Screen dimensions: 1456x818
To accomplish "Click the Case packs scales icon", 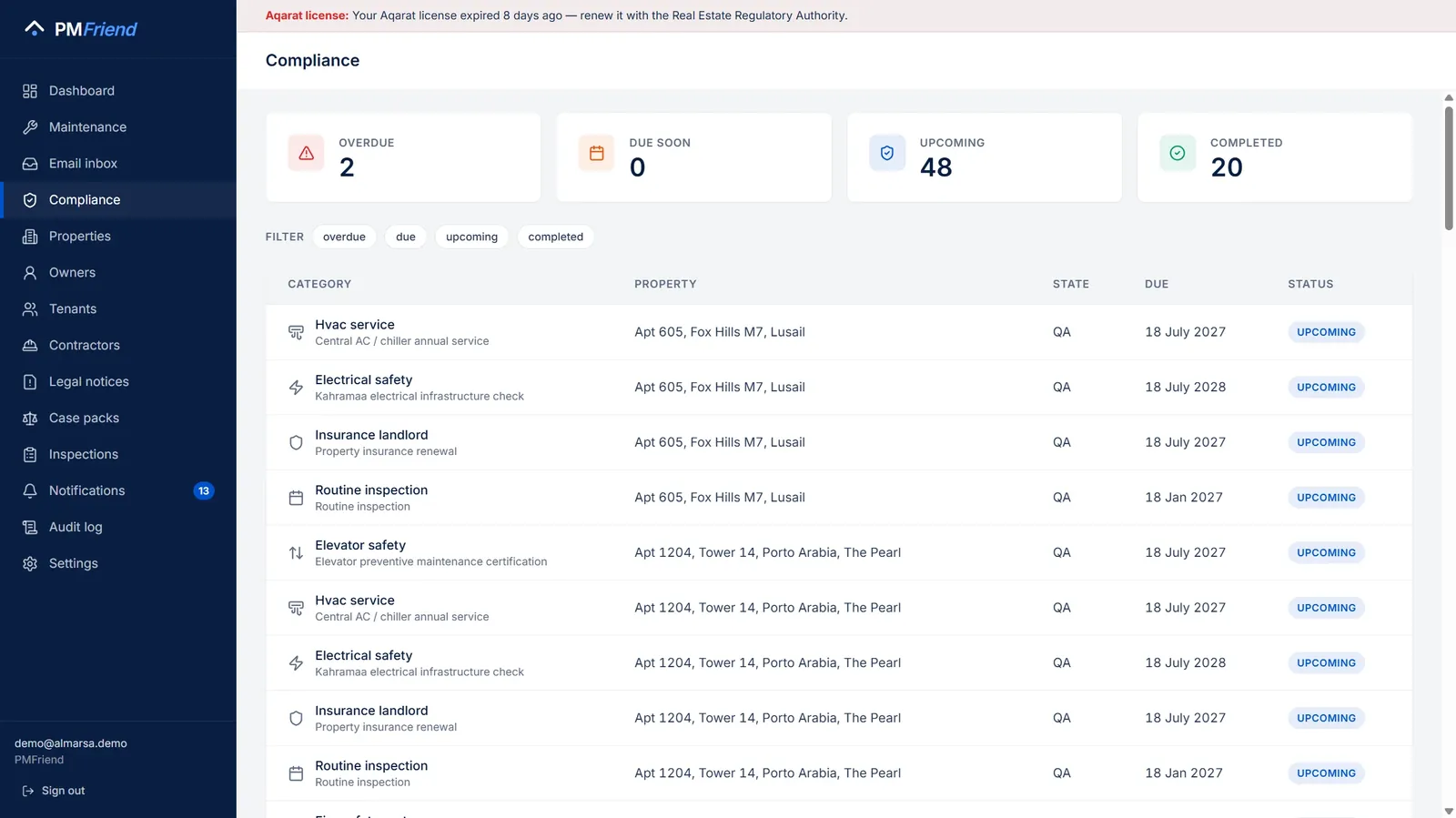I will 30,419.
